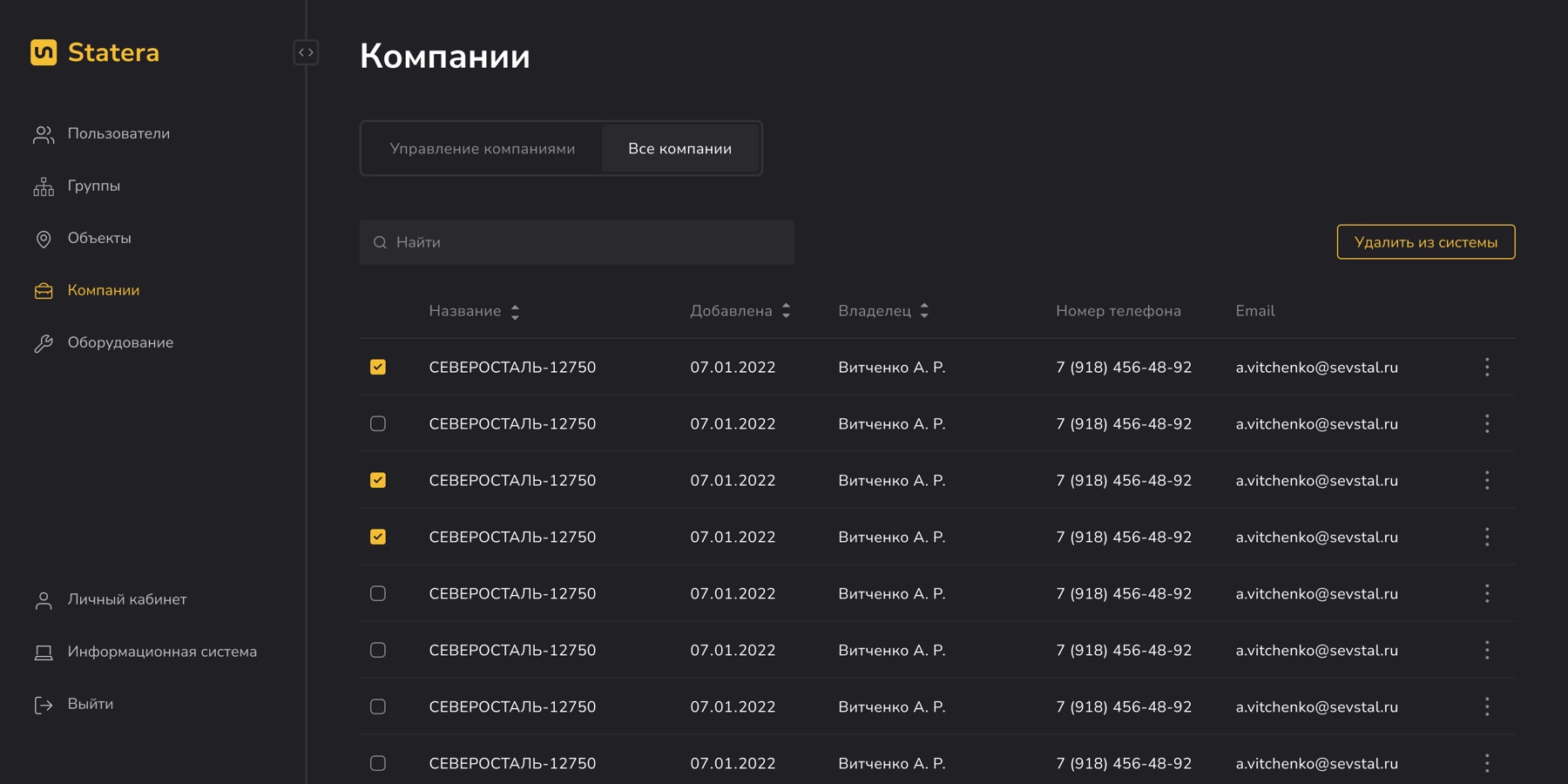Open Пользователи via its people icon
Viewport: 1568px width, 784px height.
pyautogui.click(x=44, y=134)
